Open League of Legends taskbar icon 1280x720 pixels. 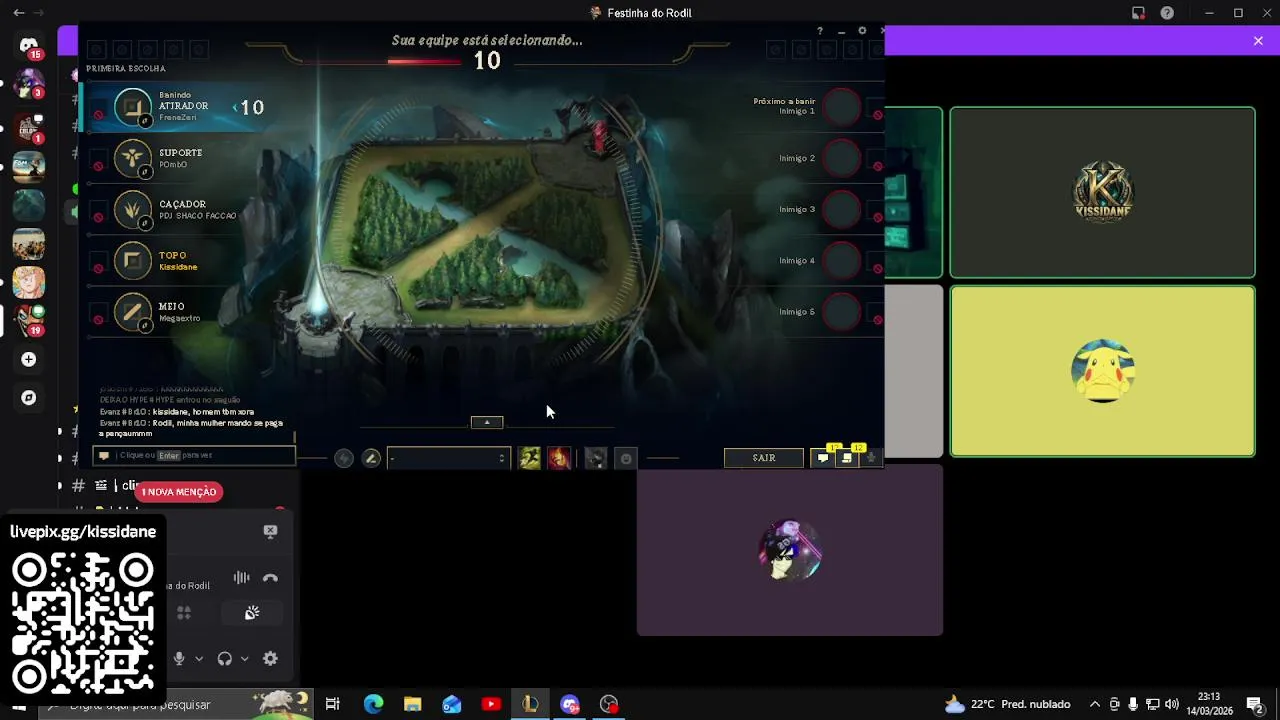530,704
